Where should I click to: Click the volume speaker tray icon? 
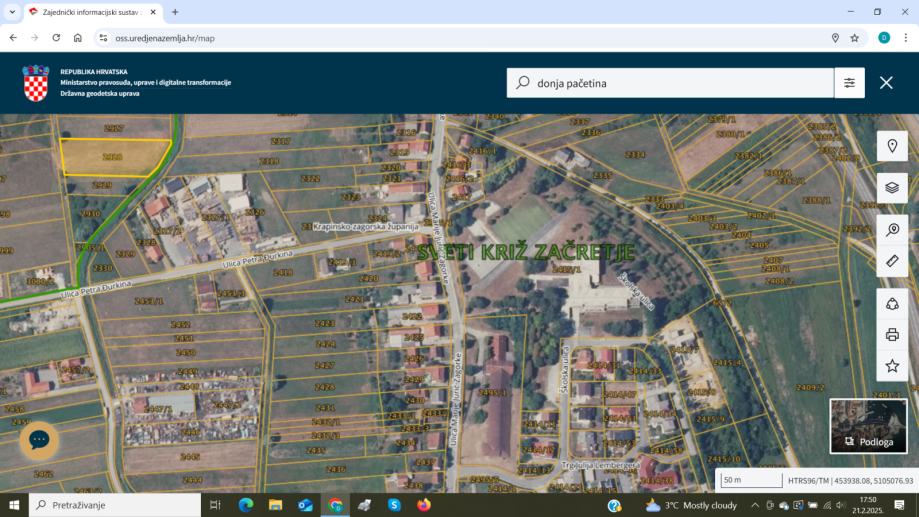[x=840, y=505]
